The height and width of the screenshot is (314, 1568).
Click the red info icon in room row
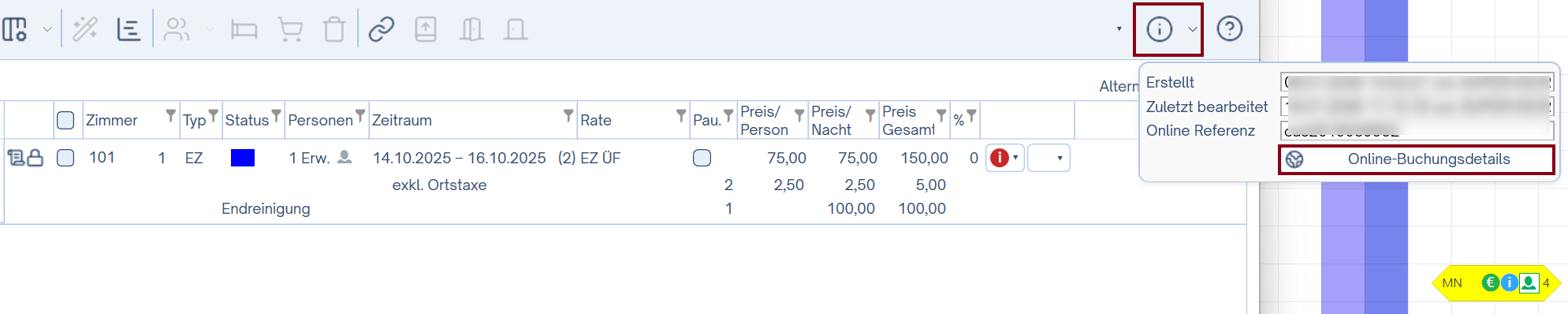(x=1000, y=158)
